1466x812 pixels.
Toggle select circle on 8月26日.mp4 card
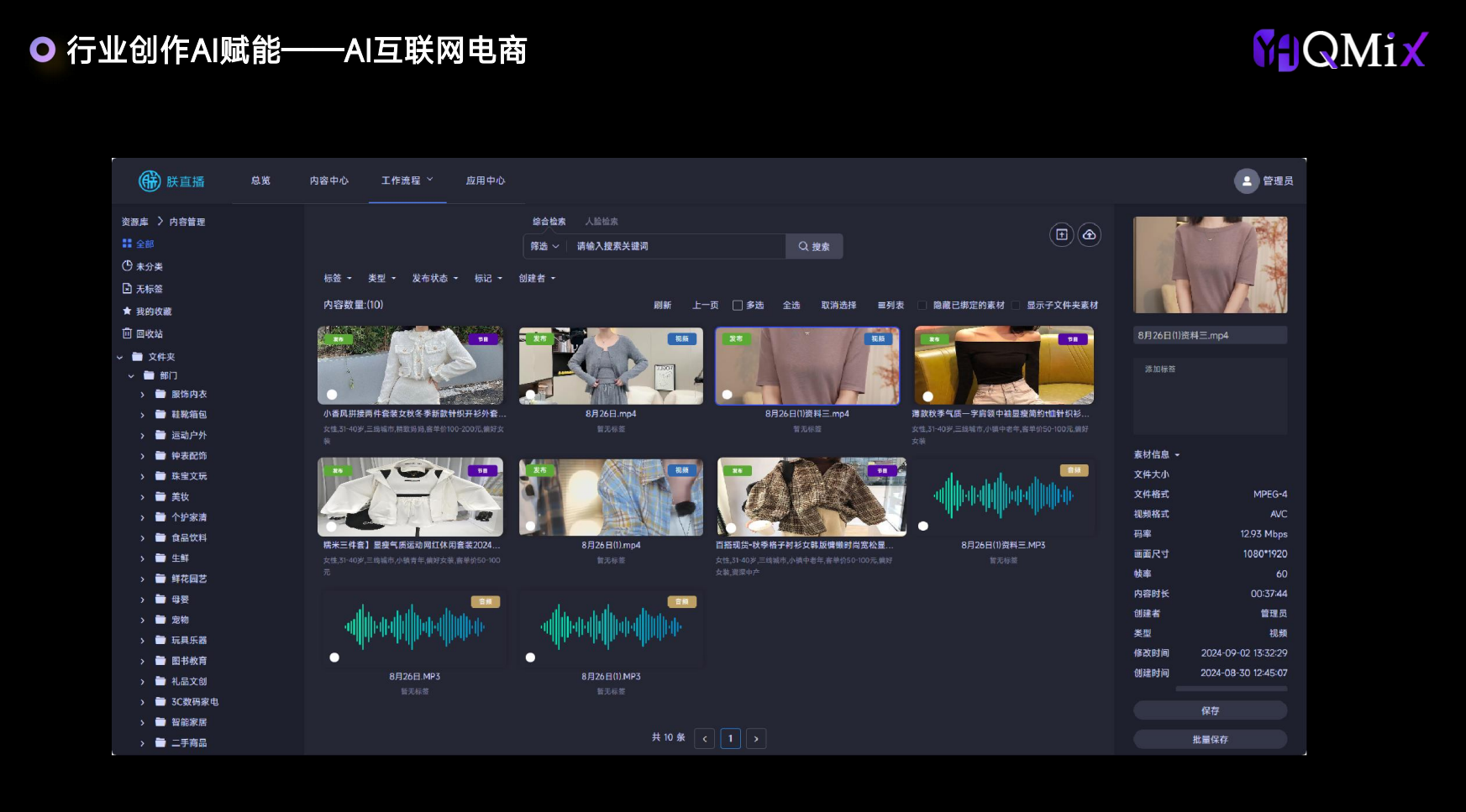[x=530, y=394]
